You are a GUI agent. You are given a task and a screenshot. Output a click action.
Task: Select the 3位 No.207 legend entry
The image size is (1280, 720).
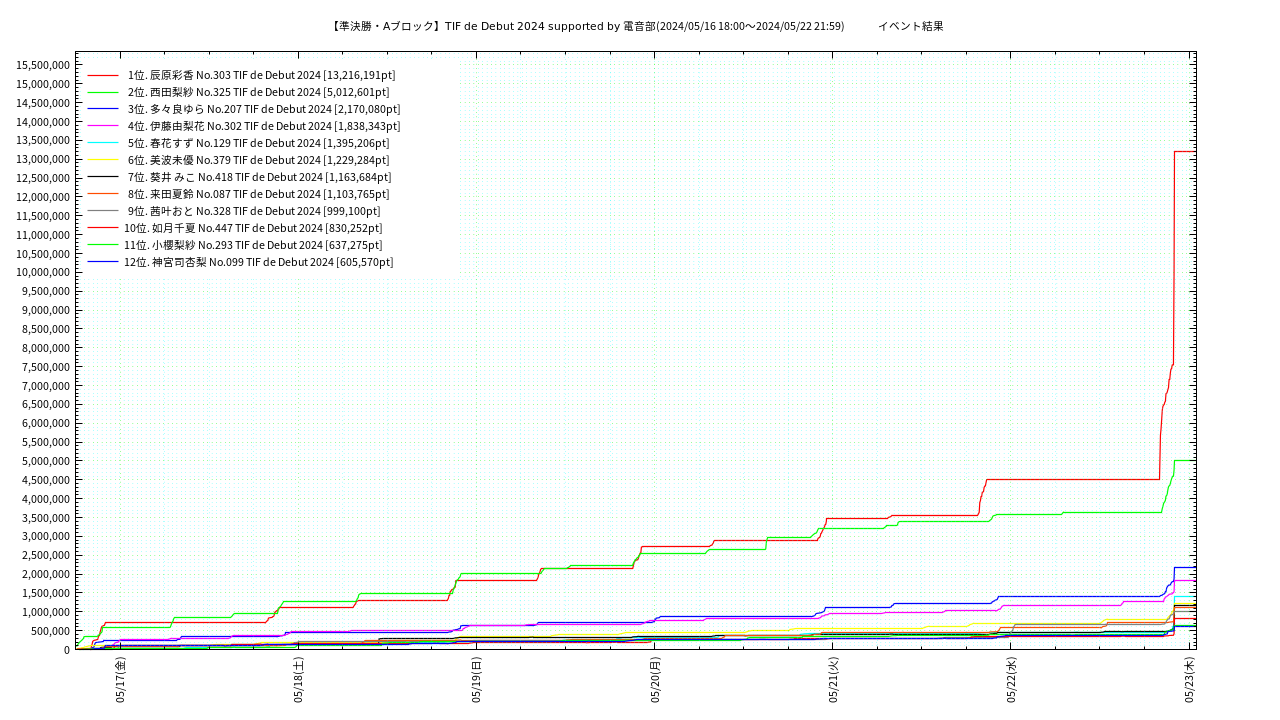[x=264, y=109]
